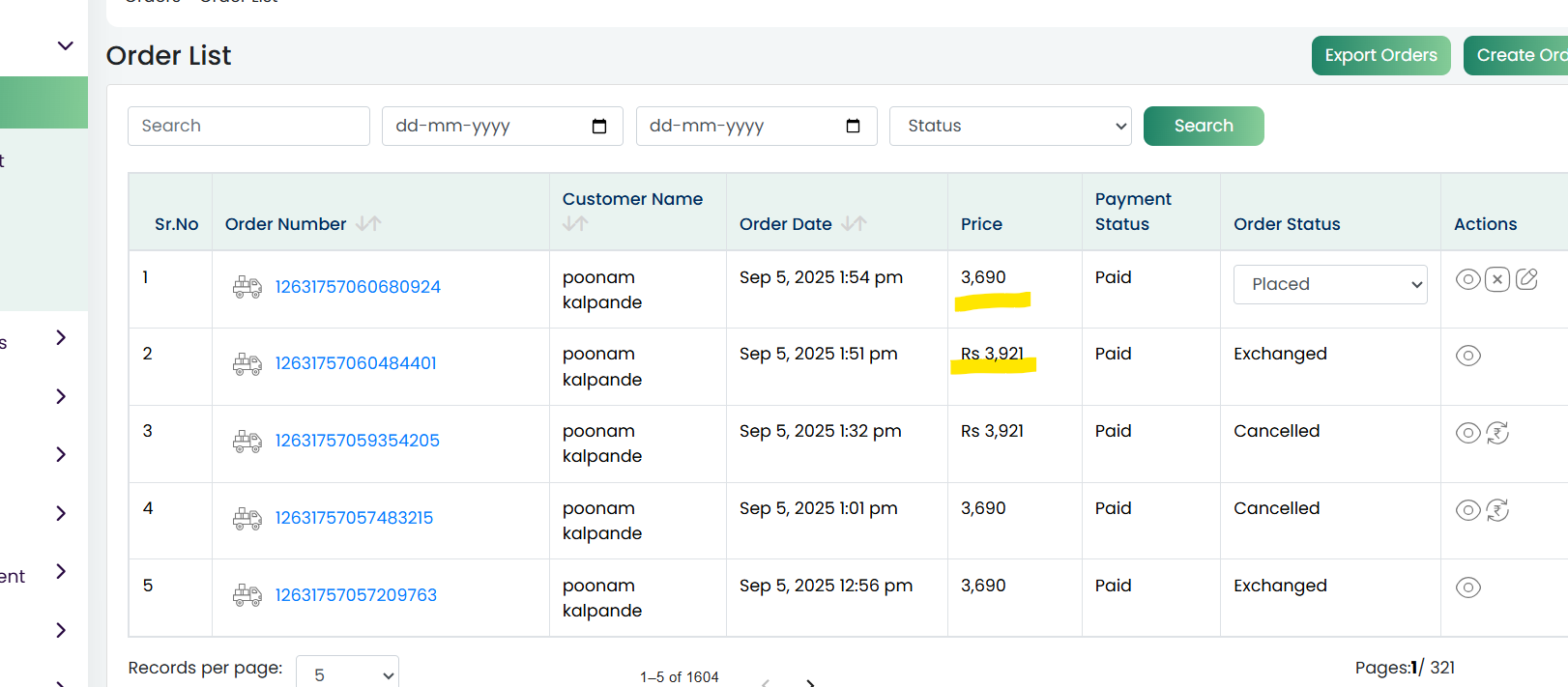Click price 'Rs 3,921' in row 3
This screenshot has width=1568, height=687.
[x=992, y=431]
